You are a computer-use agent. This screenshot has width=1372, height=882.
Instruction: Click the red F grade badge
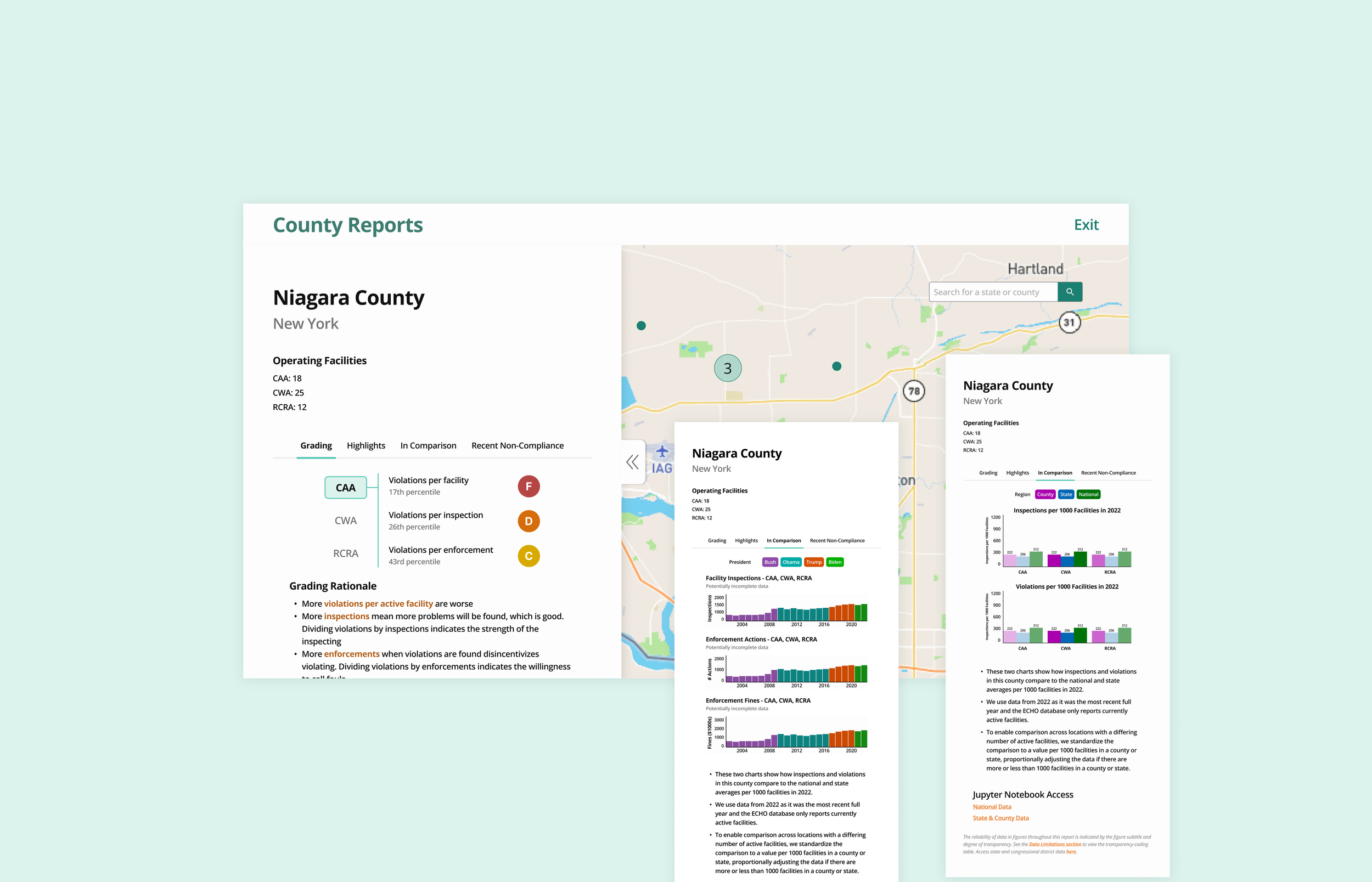click(528, 486)
